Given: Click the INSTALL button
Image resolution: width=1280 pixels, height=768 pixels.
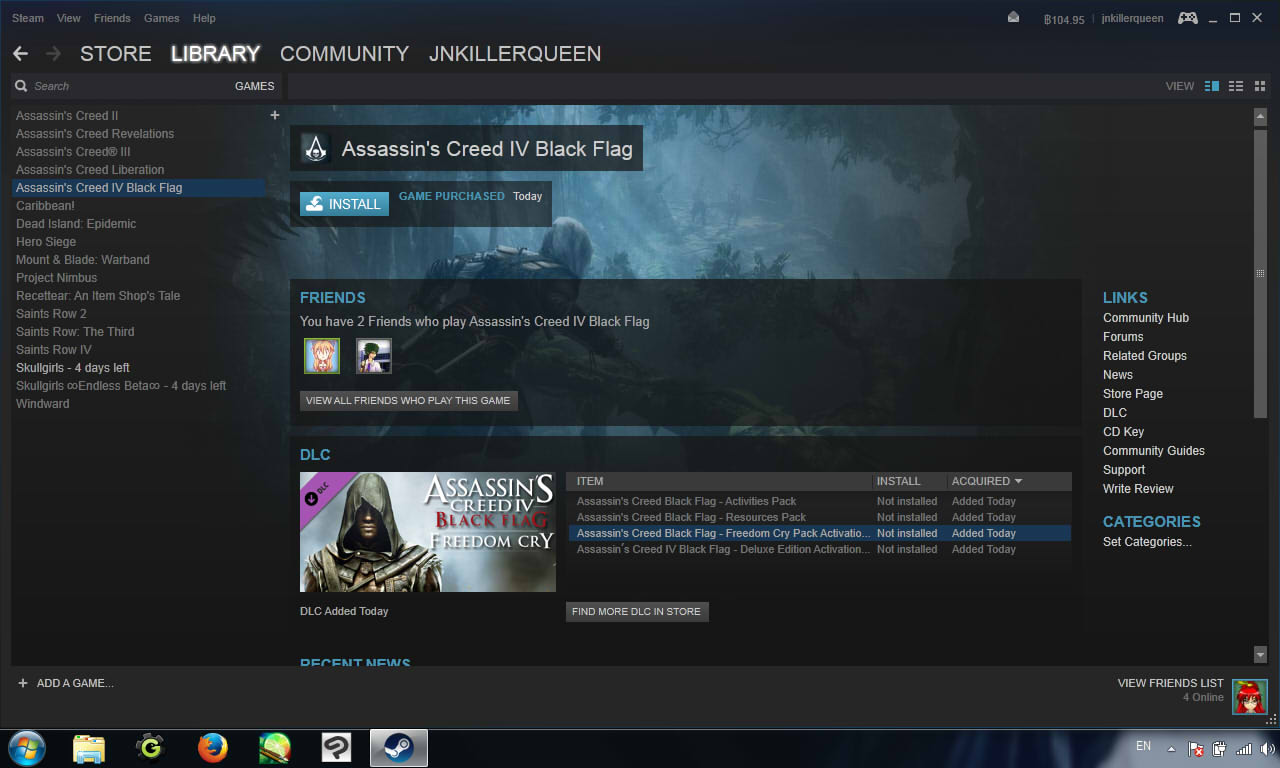Looking at the screenshot, I should point(344,204).
